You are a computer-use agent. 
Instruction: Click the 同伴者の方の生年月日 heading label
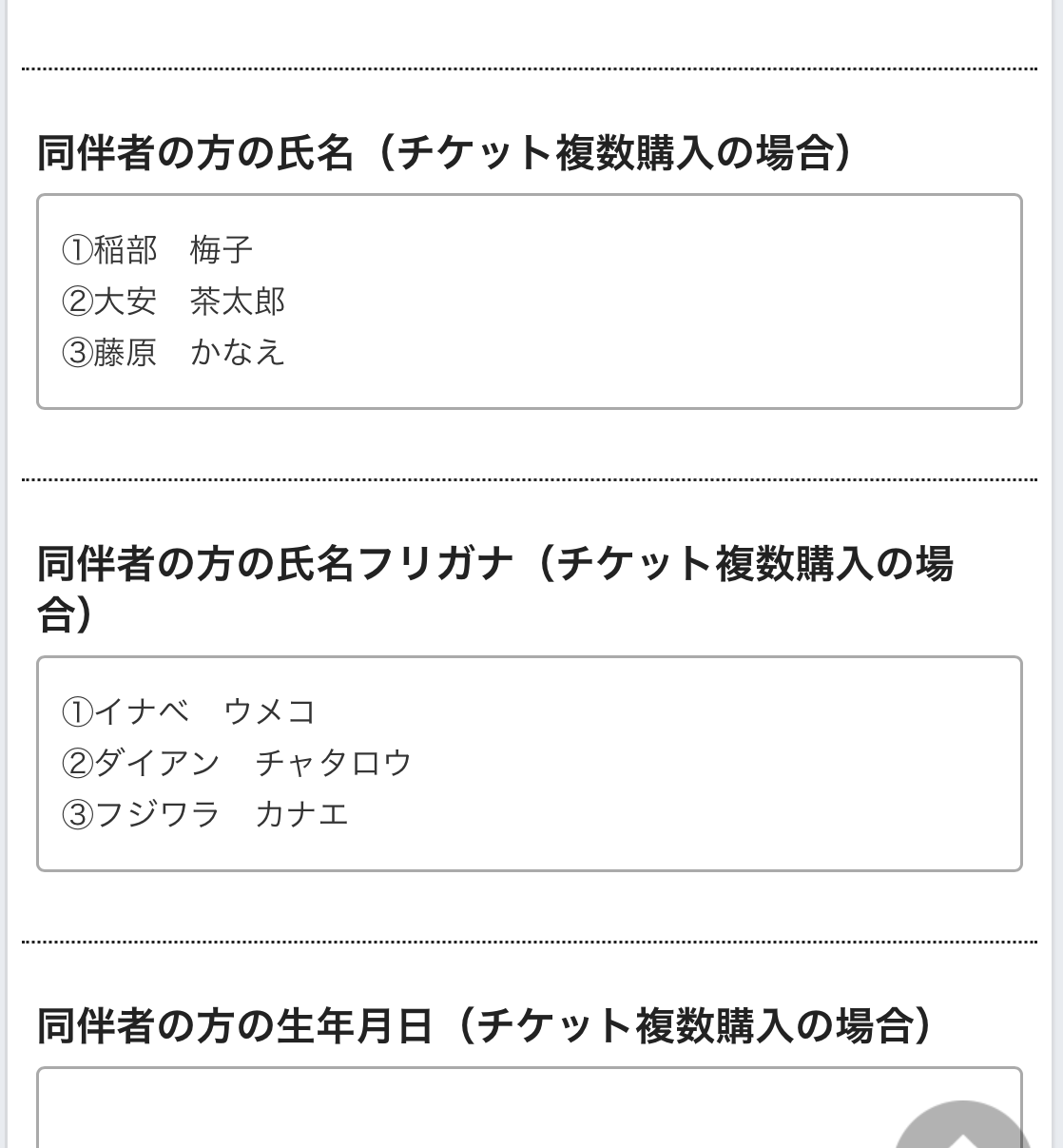[236, 1025]
